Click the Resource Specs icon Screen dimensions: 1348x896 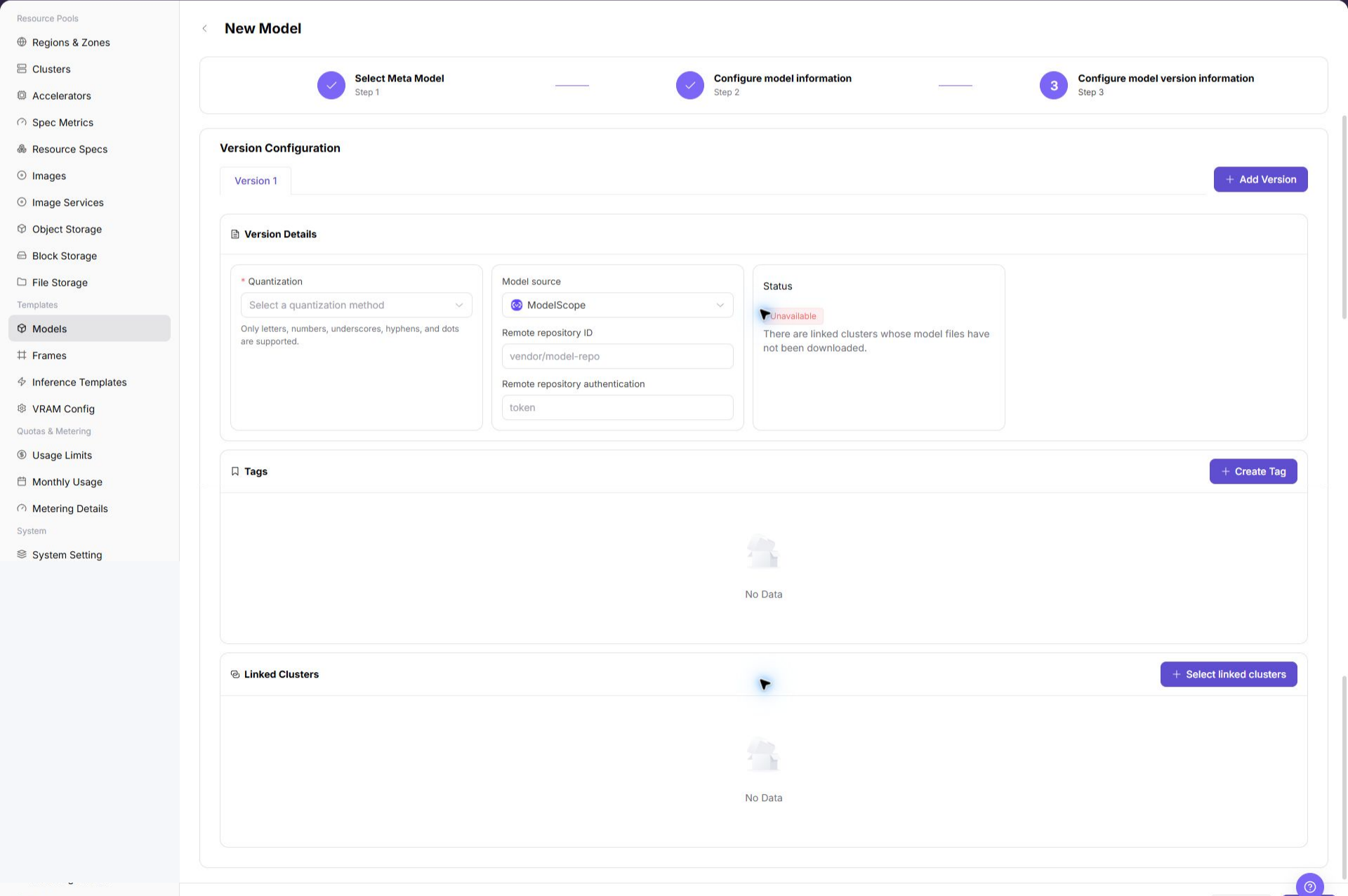[x=22, y=149]
